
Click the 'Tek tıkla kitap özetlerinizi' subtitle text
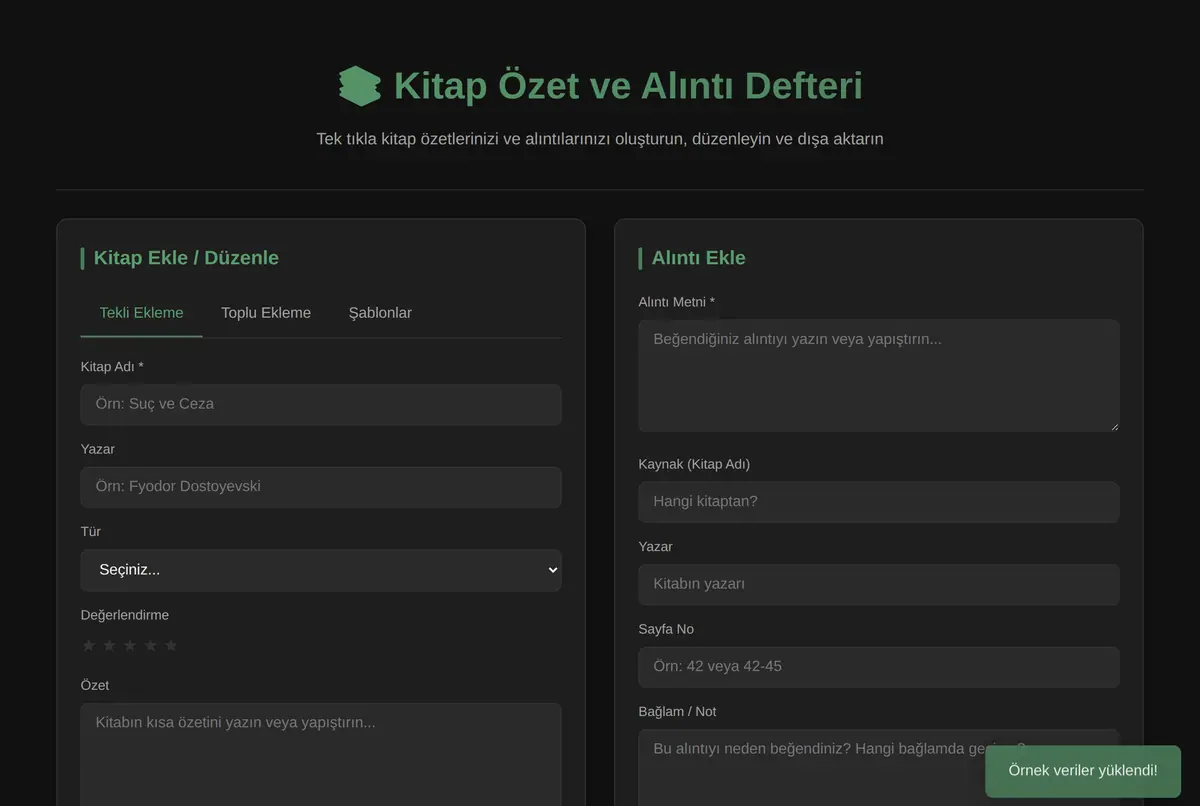[x=600, y=139]
